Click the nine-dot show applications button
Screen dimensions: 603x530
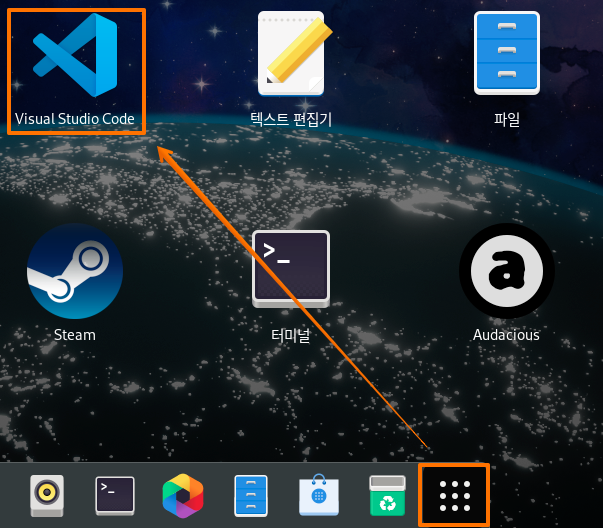pyautogui.click(x=455, y=496)
